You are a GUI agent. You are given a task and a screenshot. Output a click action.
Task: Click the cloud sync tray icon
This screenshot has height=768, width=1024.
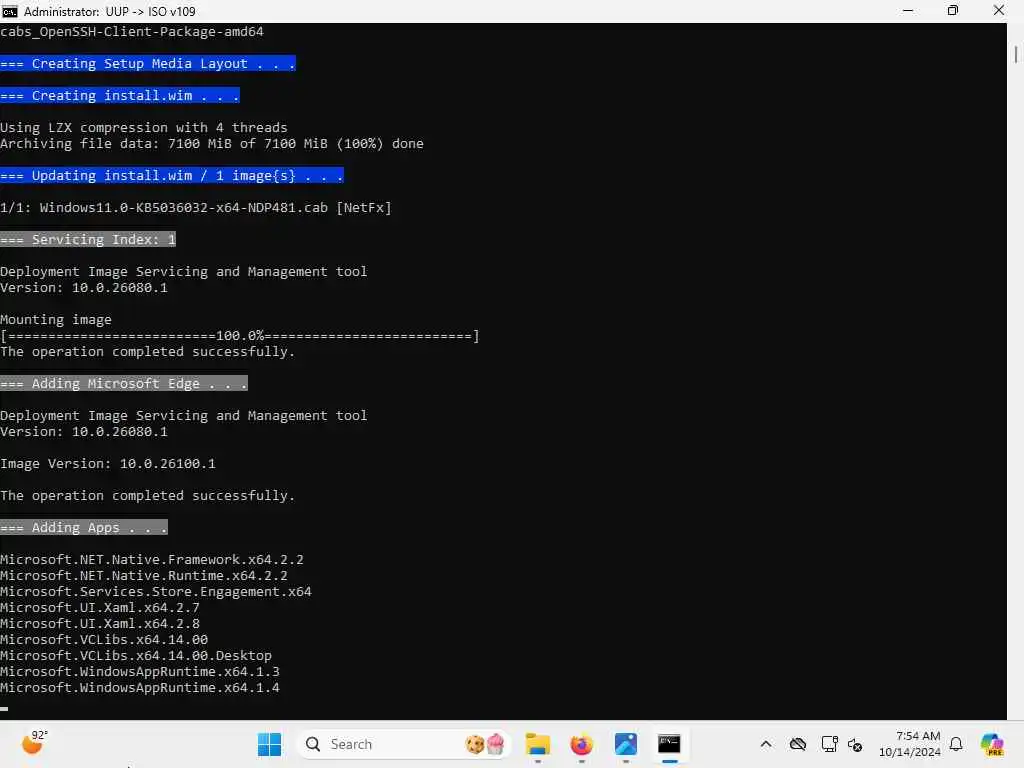[797, 744]
